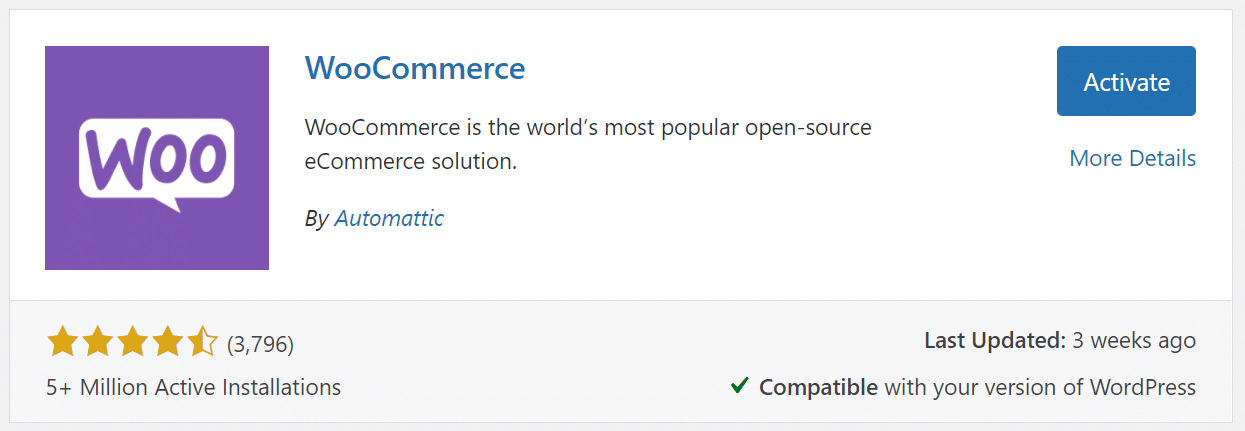Select the third rating star
The width and height of the screenshot is (1245, 431).
[132, 343]
